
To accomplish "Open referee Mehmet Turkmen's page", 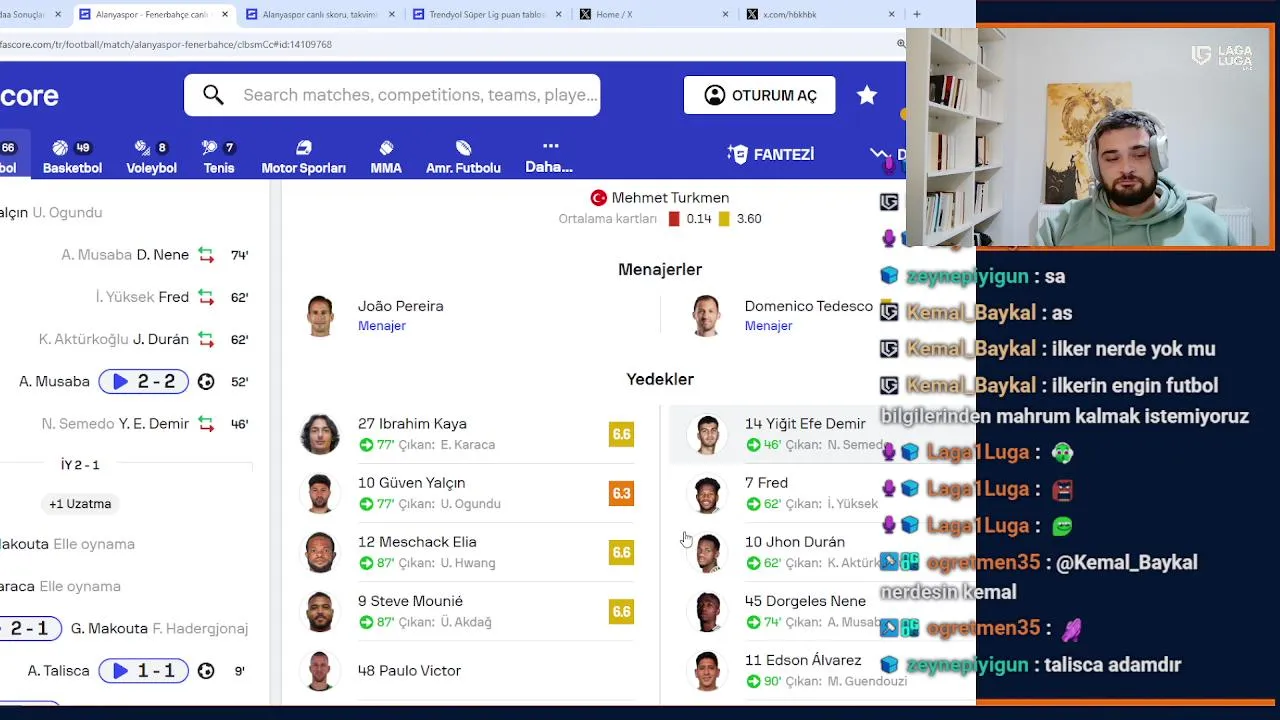I will point(670,198).
